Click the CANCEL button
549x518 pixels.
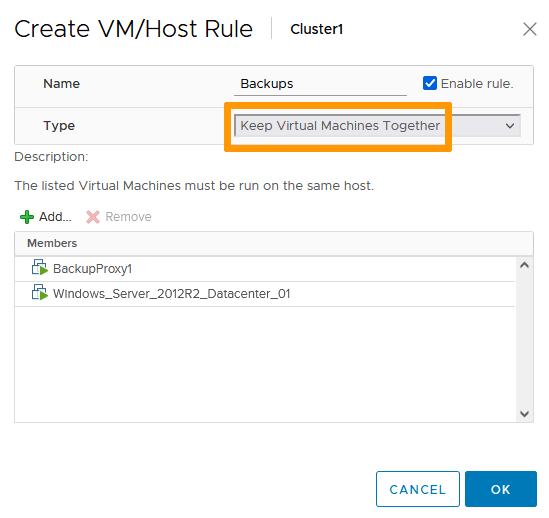point(418,489)
